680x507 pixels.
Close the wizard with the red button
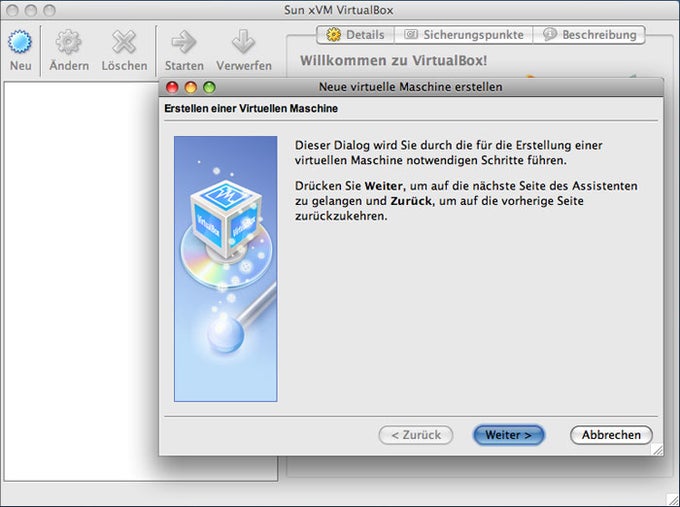coord(172,87)
